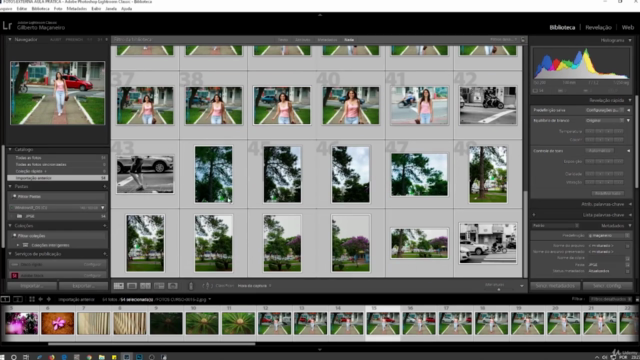The width and height of the screenshot is (640, 360).
Task: Add a new folder with plus icon
Action: point(105,187)
